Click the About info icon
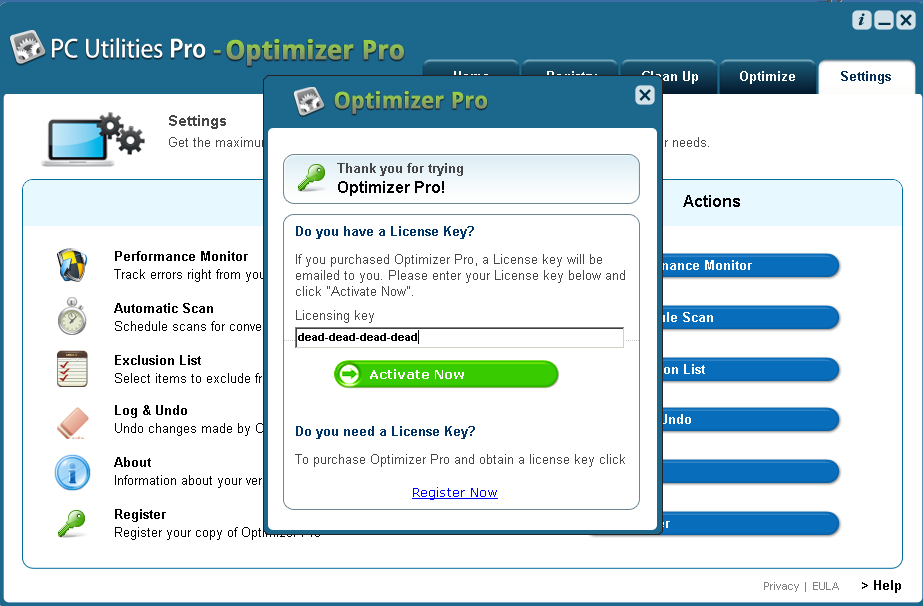The image size is (923, 606). (x=72, y=472)
